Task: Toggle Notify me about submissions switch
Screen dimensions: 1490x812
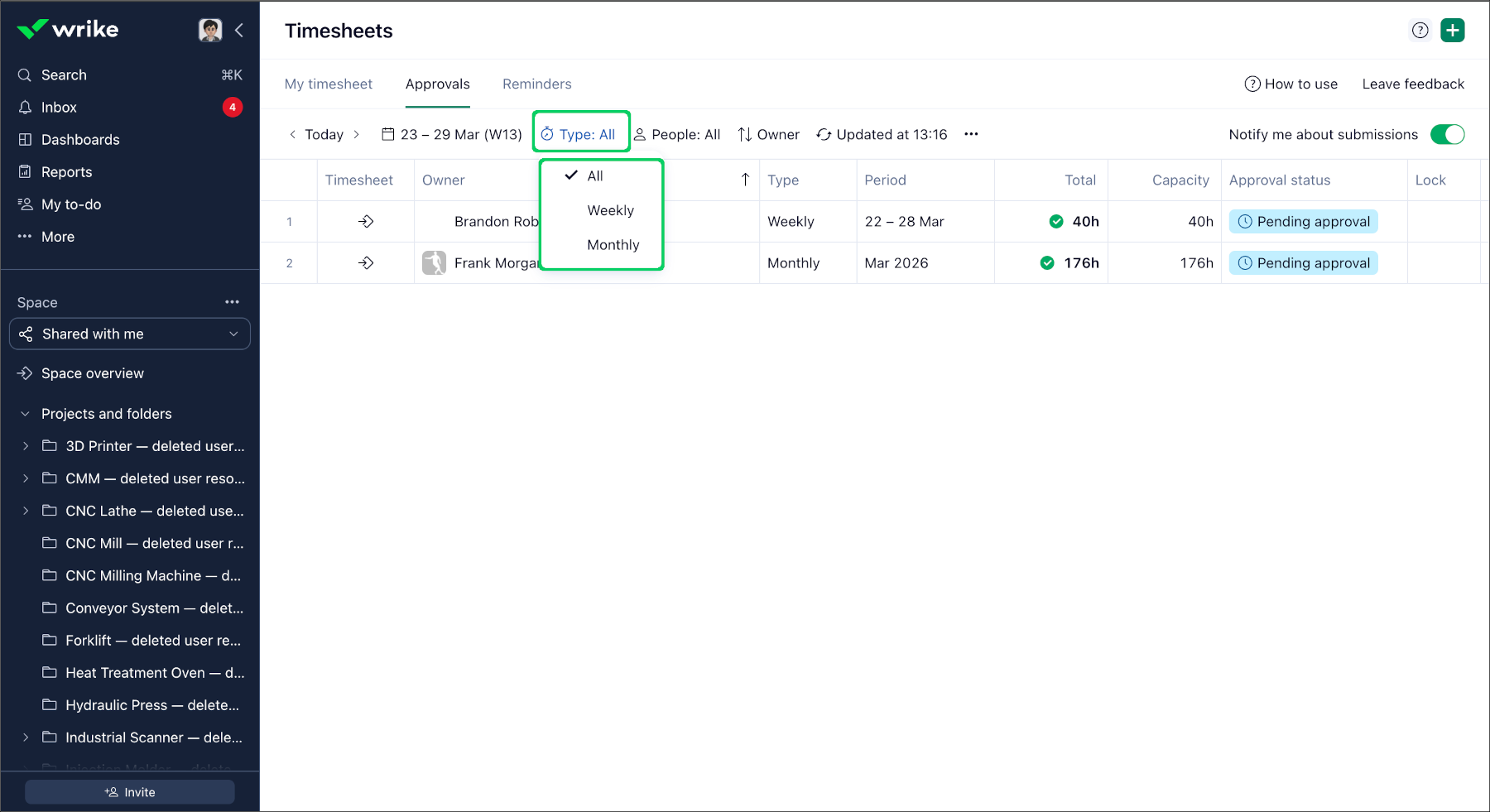Action: pos(1447,134)
